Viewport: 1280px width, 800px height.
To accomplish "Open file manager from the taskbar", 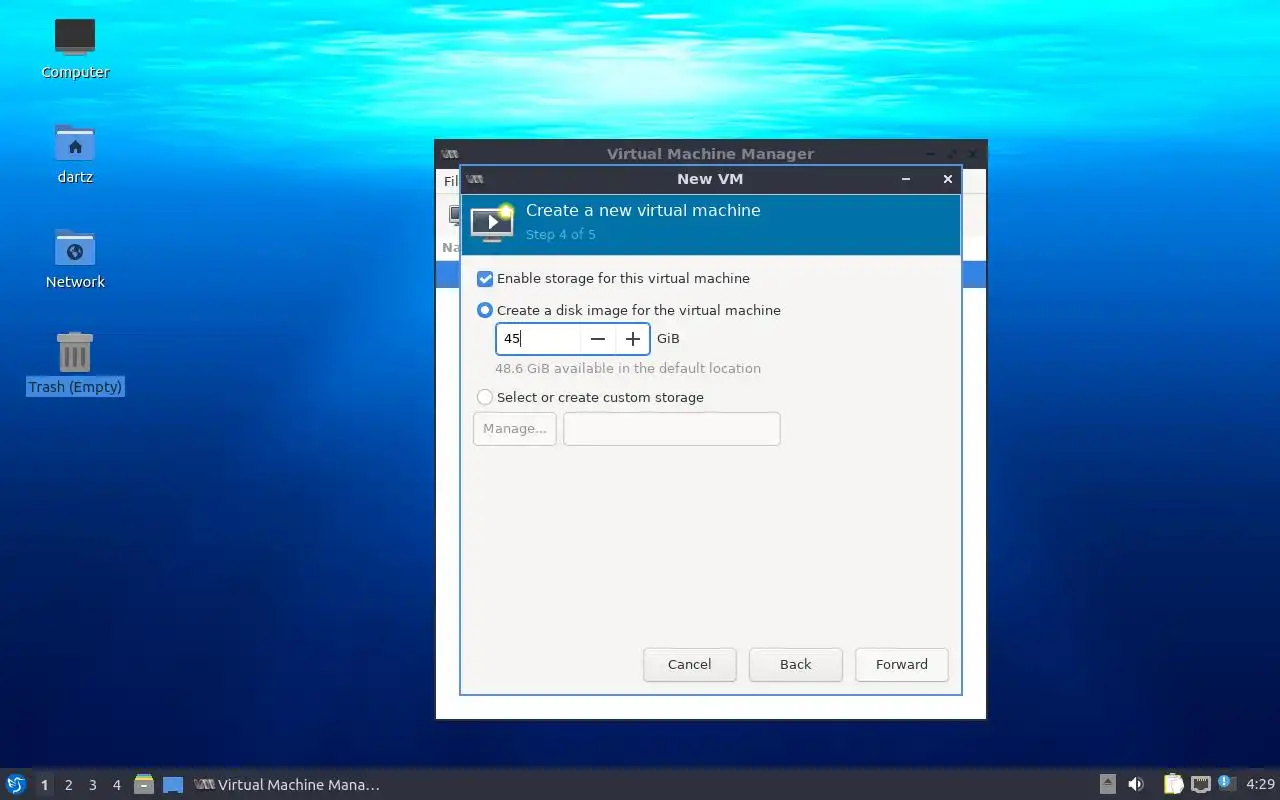I will coord(144,785).
